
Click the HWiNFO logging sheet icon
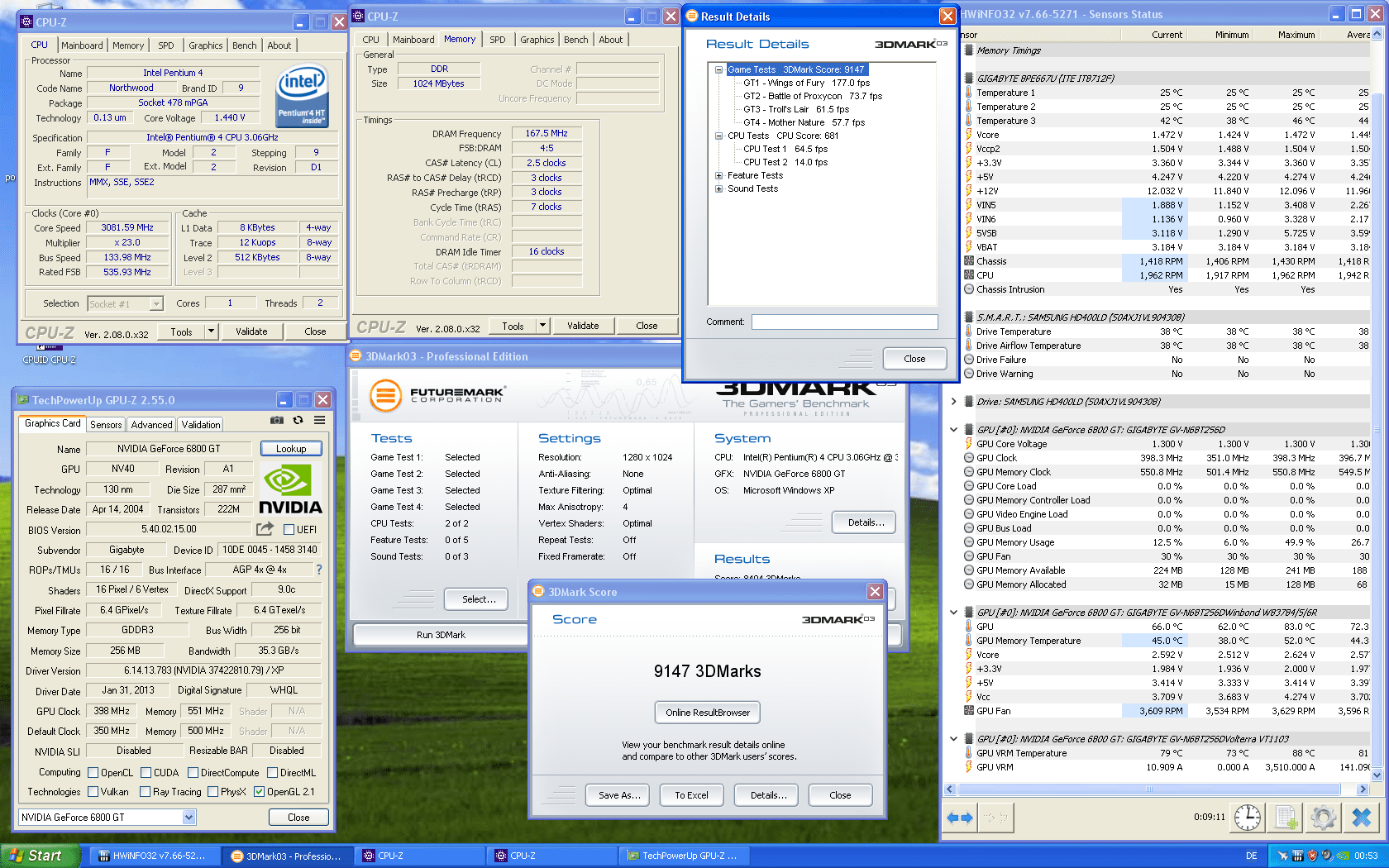(x=1286, y=818)
